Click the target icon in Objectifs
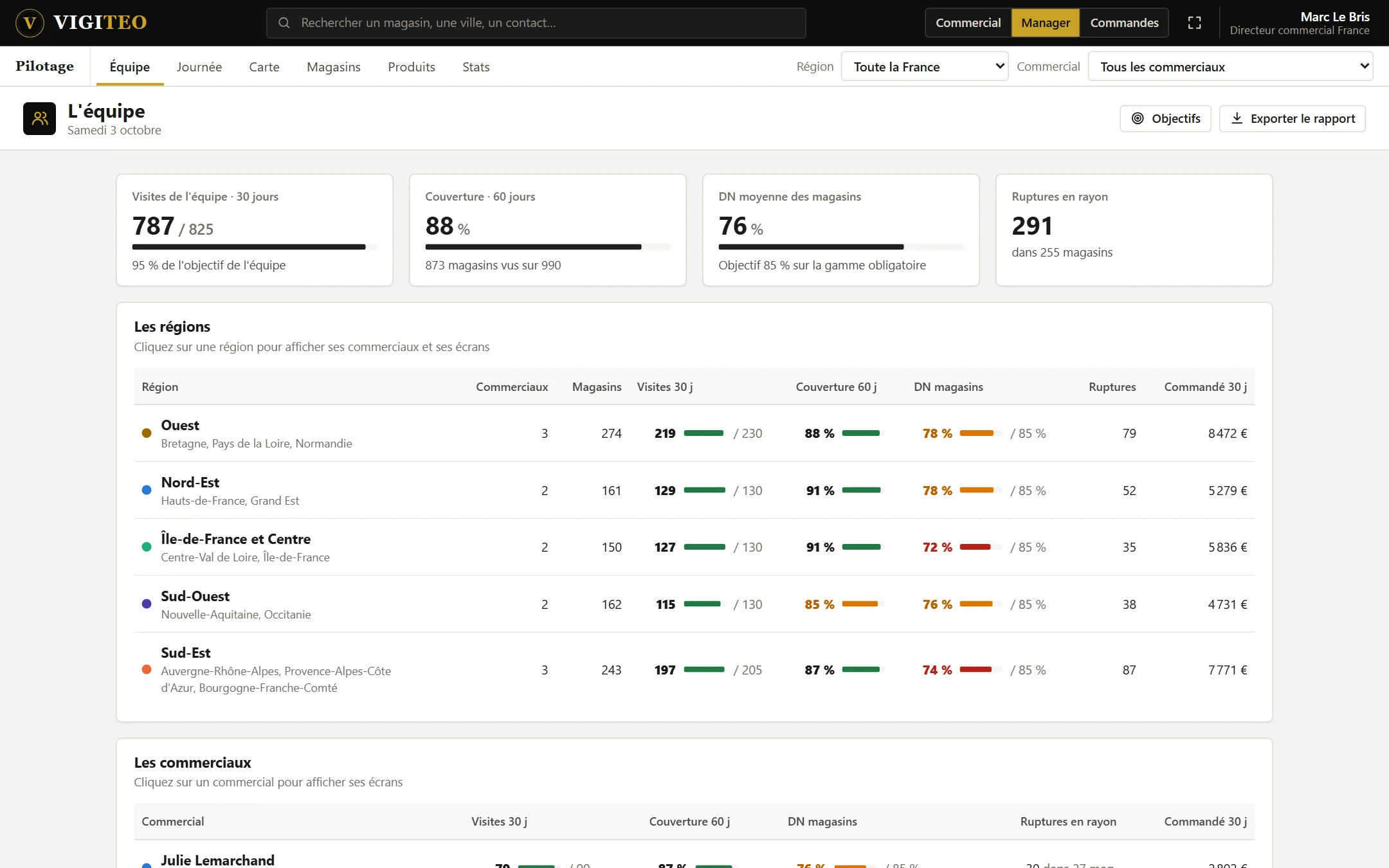1389x868 pixels. 1138,118
